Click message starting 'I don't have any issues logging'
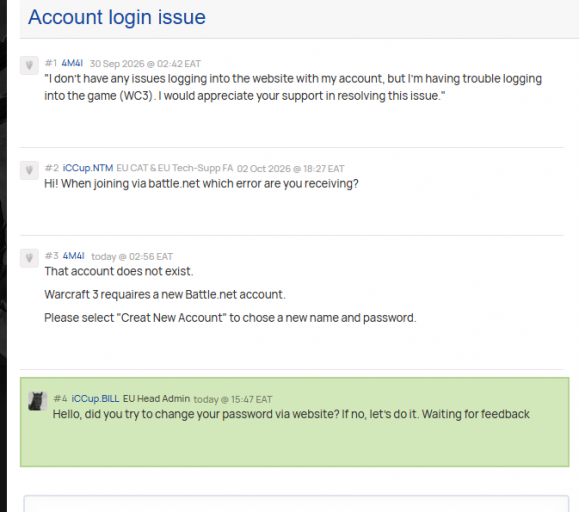The width and height of the screenshot is (579, 512). (x=293, y=87)
